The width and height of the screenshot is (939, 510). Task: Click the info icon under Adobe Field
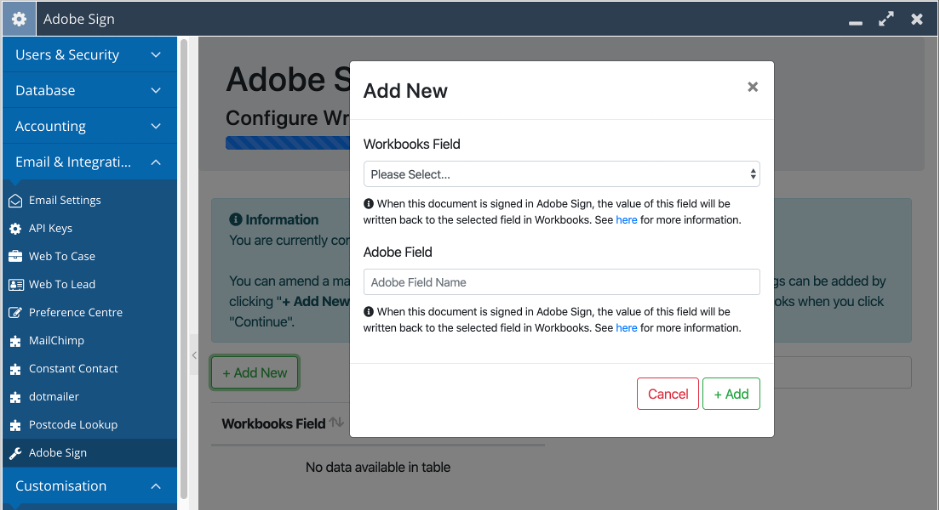(x=368, y=311)
